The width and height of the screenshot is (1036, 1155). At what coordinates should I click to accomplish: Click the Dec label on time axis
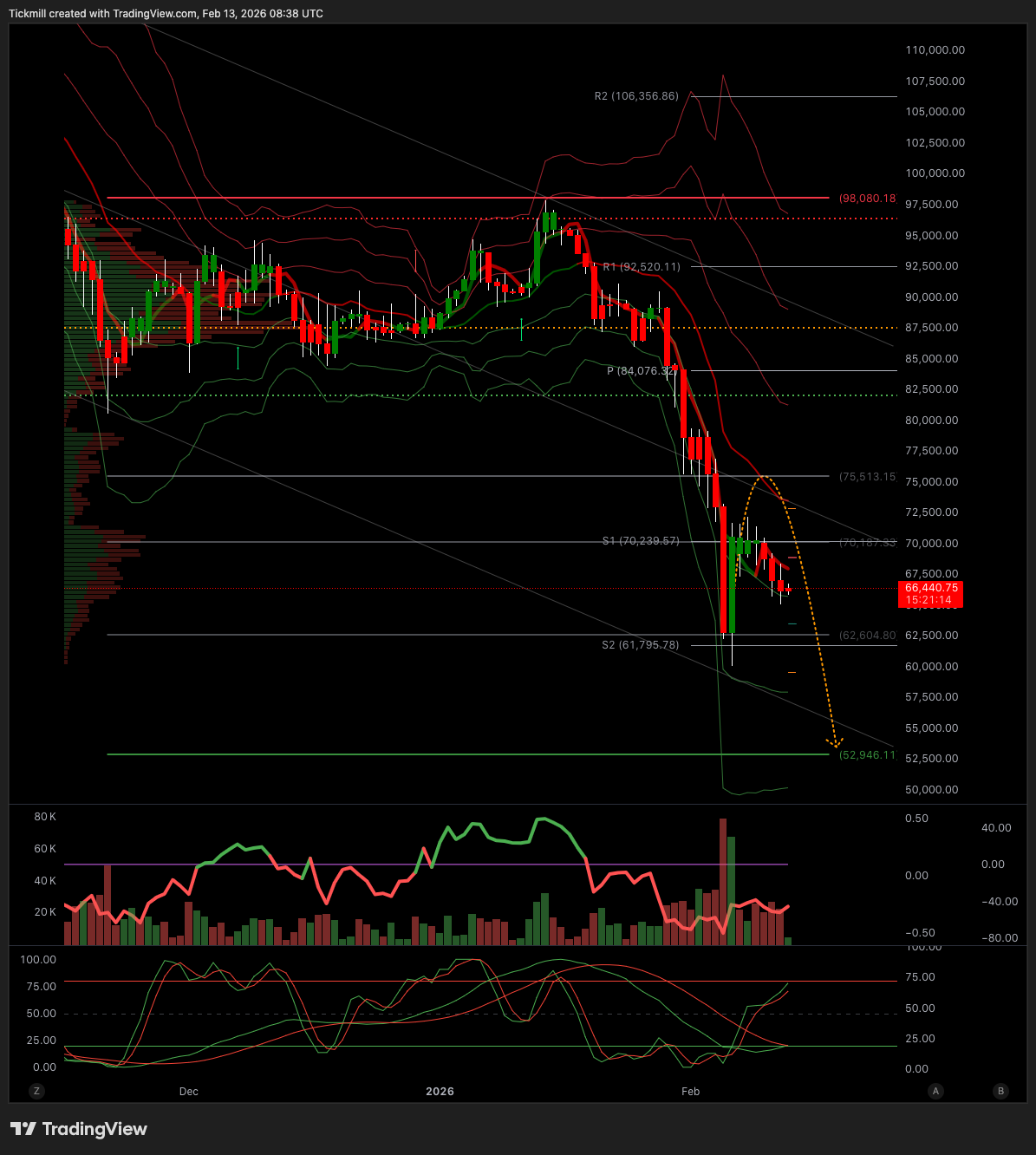click(x=189, y=1091)
